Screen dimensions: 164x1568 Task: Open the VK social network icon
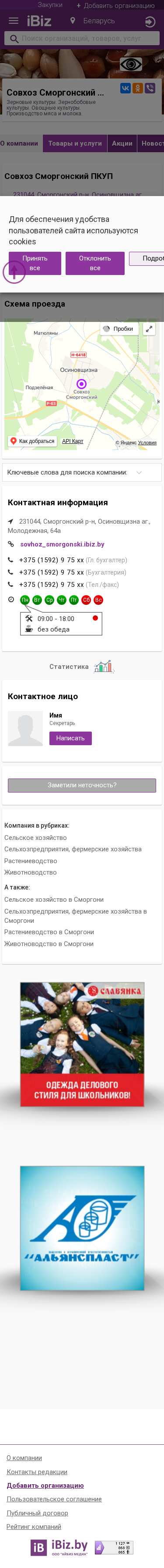(125, 88)
